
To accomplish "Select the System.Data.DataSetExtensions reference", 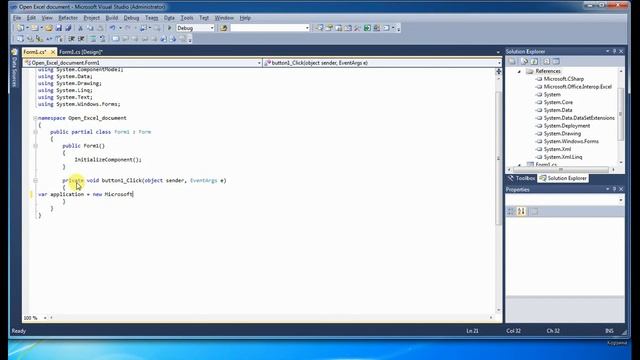I will point(579,118).
